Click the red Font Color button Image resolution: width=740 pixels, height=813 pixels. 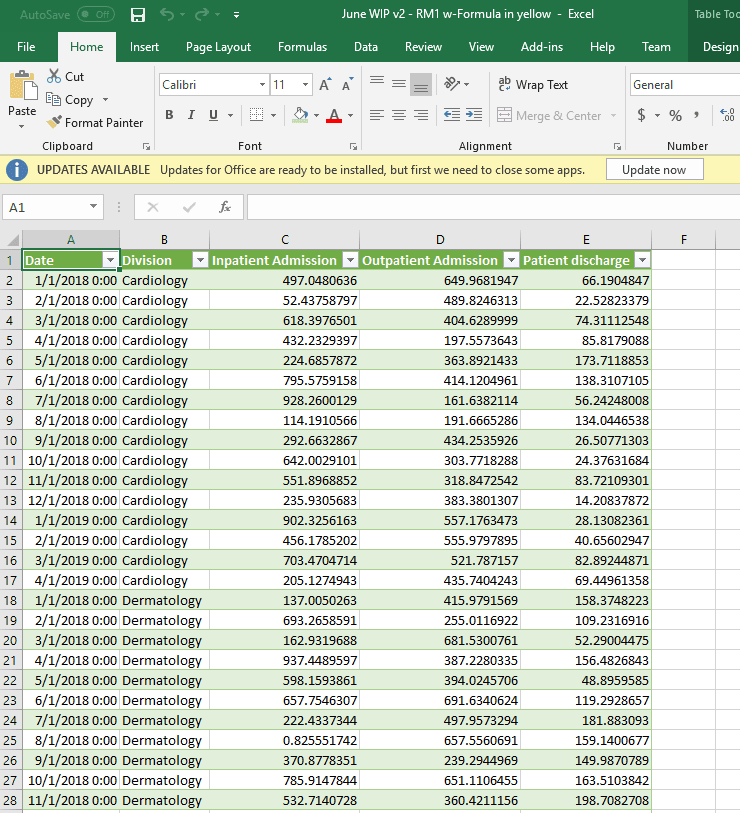click(334, 115)
